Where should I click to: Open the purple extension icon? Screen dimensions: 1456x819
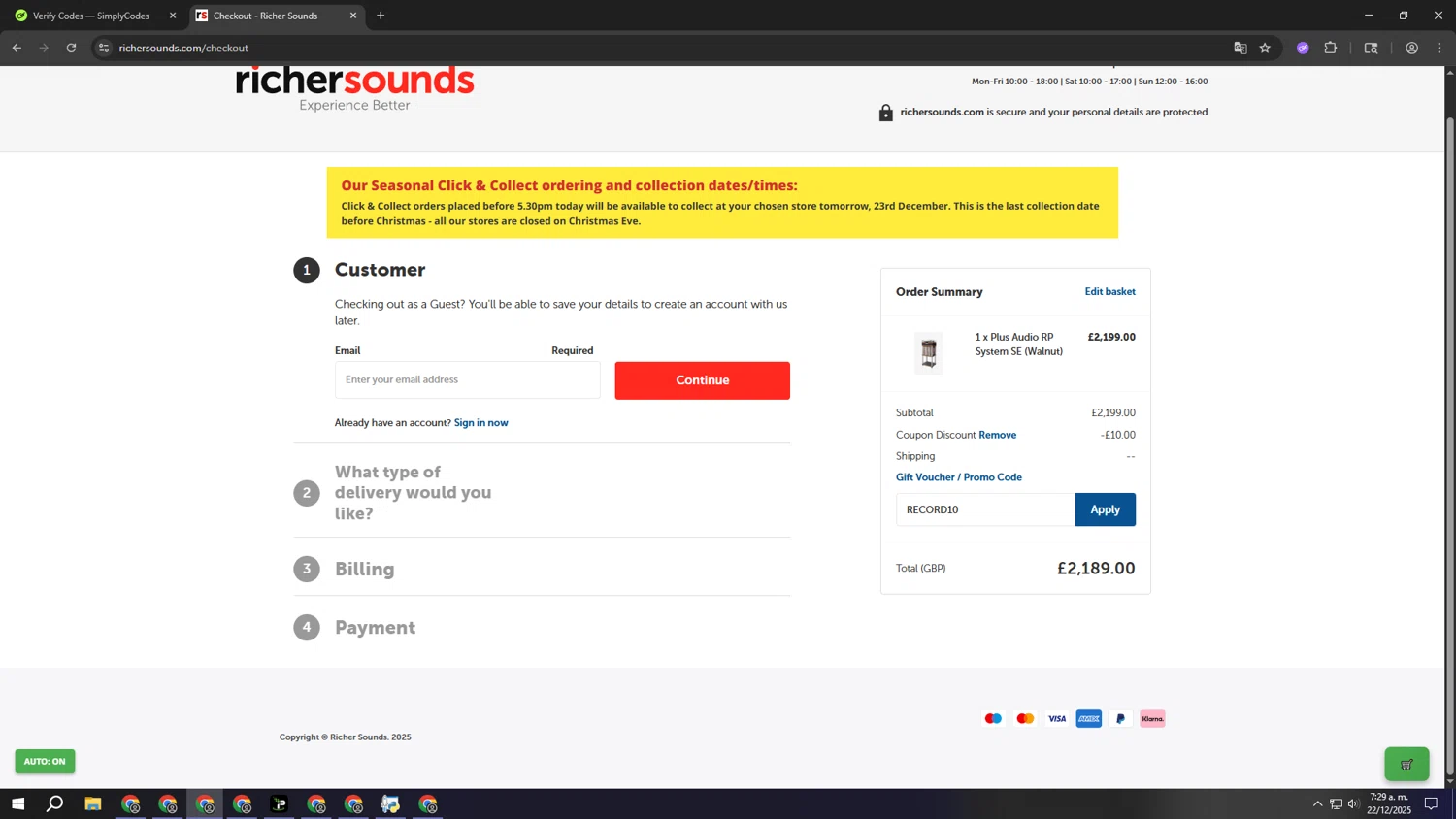click(x=1303, y=48)
